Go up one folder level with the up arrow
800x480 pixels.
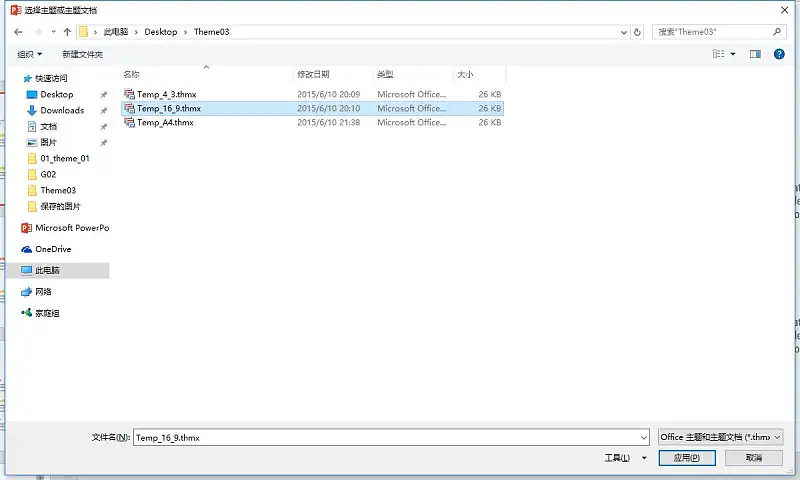pyautogui.click(x=67, y=32)
